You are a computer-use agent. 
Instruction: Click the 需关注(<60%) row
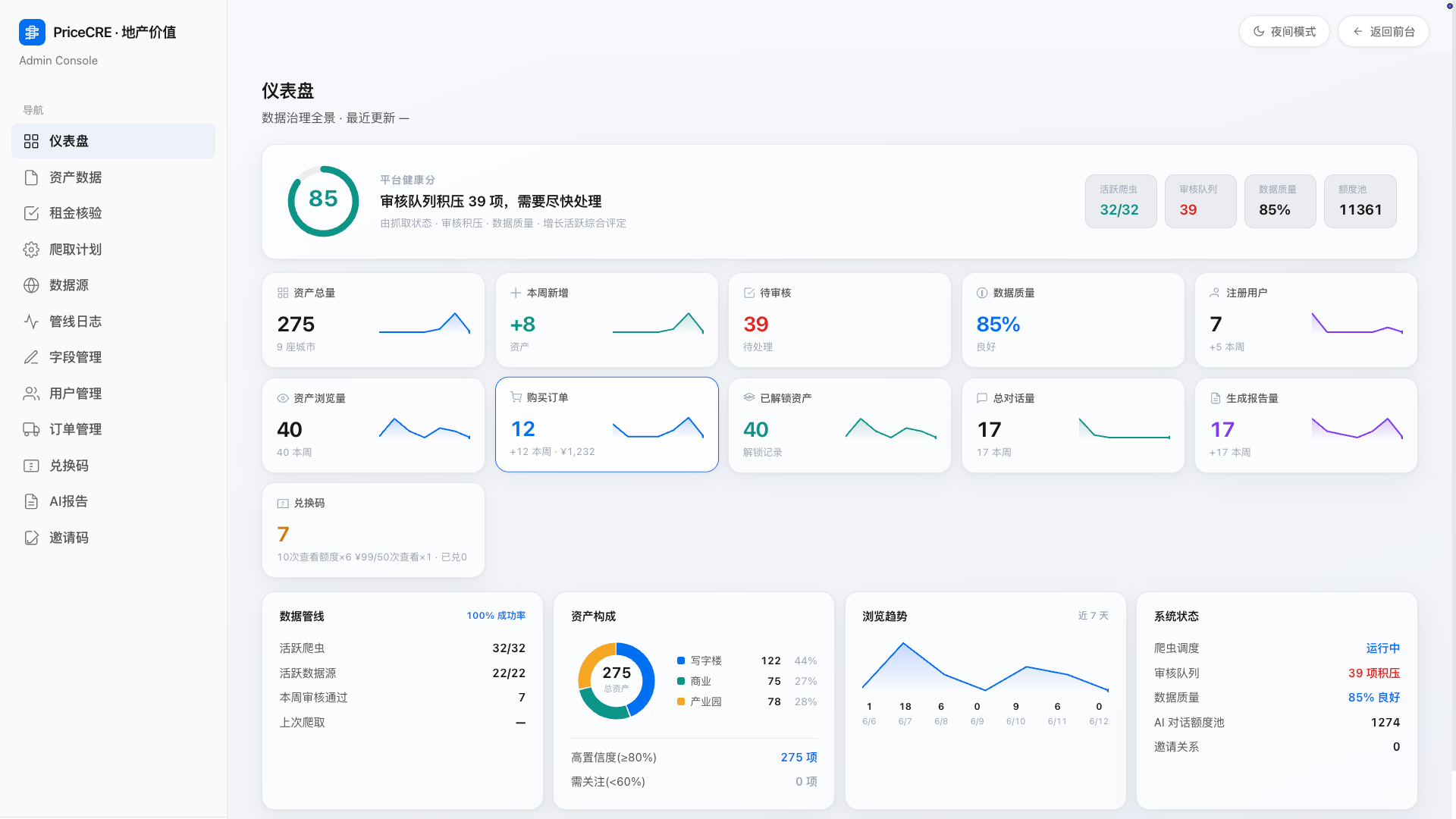pyautogui.click(x=694, y=782)
